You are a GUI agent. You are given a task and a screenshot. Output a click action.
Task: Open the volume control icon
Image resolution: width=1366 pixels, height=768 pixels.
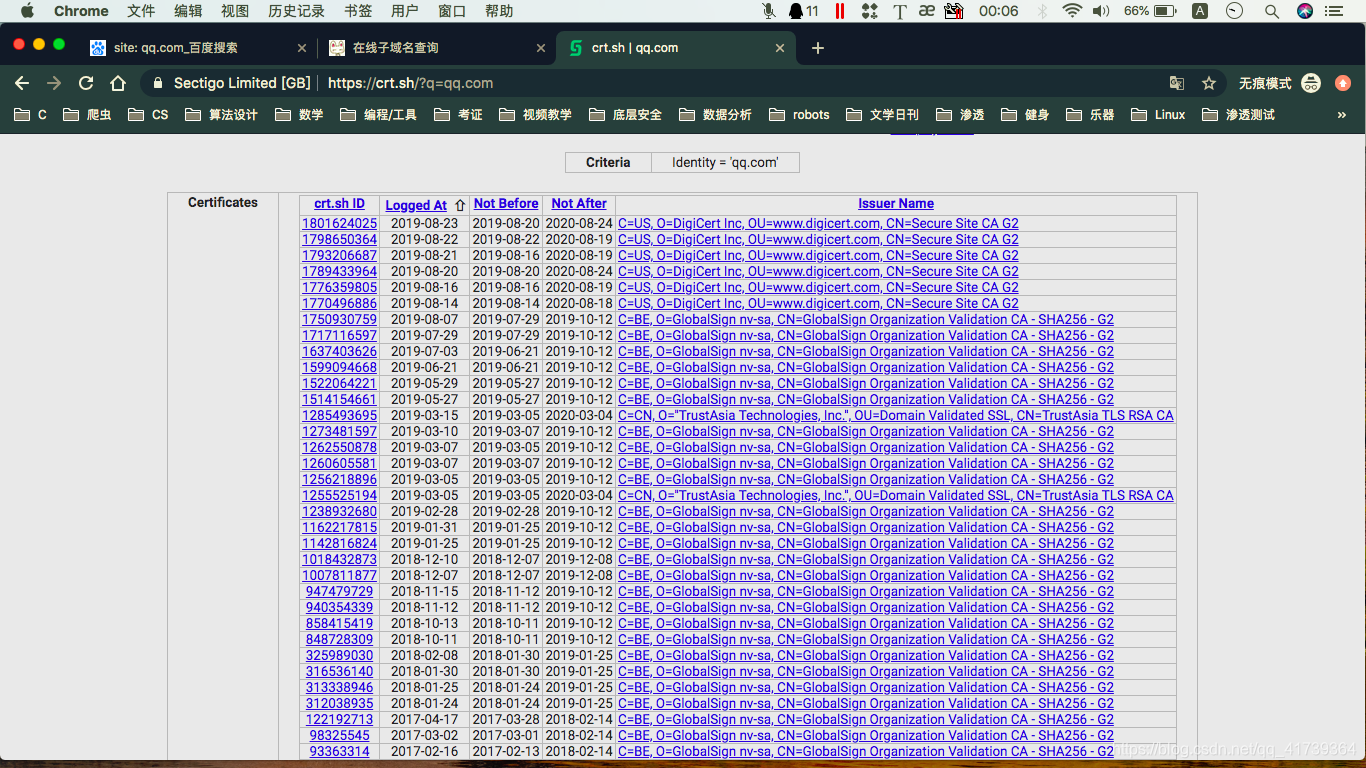(1101, 11)
